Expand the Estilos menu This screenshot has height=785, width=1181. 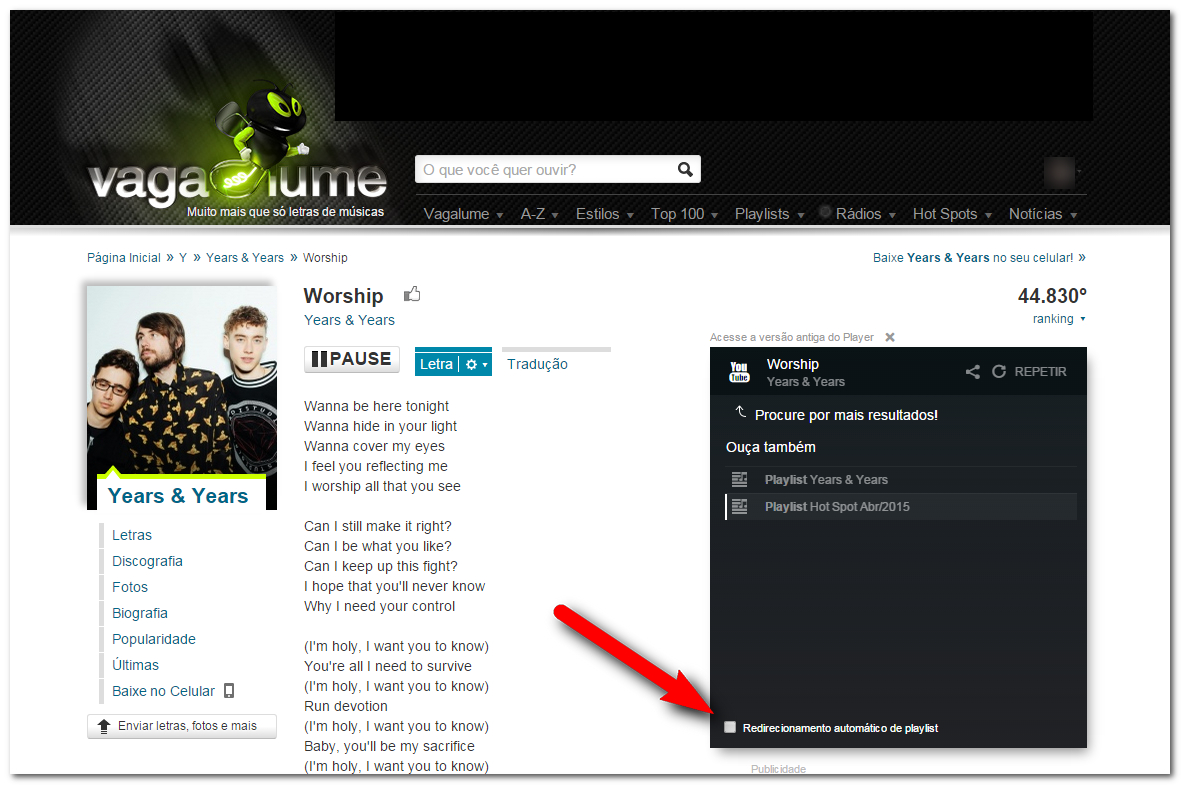[x=605, y=214]
